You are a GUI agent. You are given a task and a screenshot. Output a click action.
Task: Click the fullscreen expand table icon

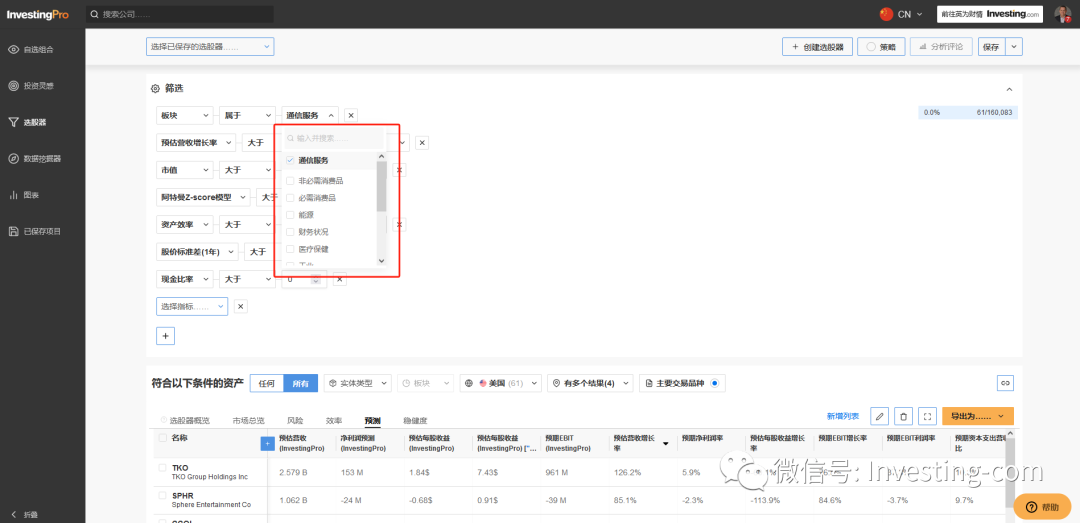coord(927,416)
